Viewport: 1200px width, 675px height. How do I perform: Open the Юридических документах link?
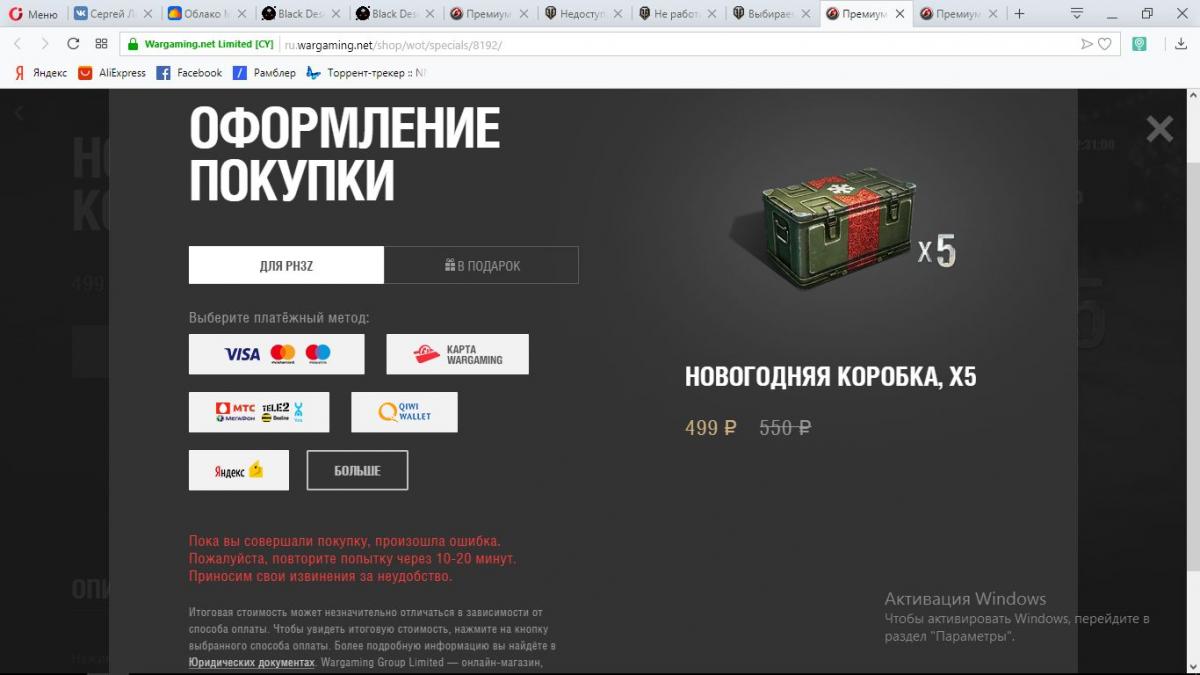pos(252,662)
